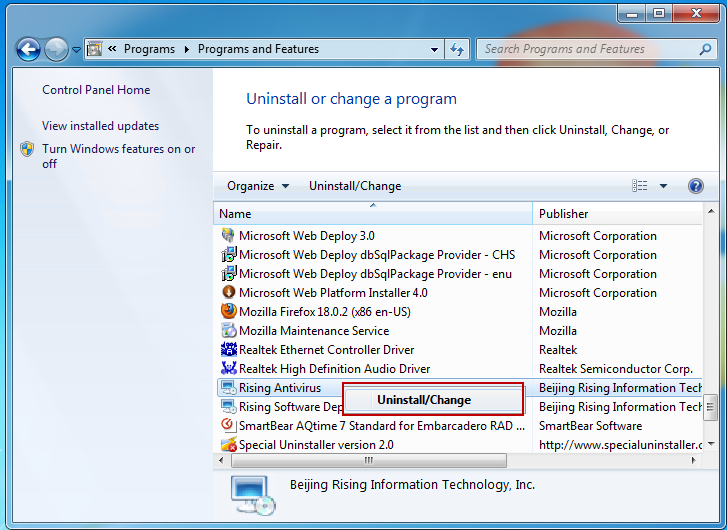Minimize the Programs and Features window
The image size is (727, 530).
coord(632,13)
